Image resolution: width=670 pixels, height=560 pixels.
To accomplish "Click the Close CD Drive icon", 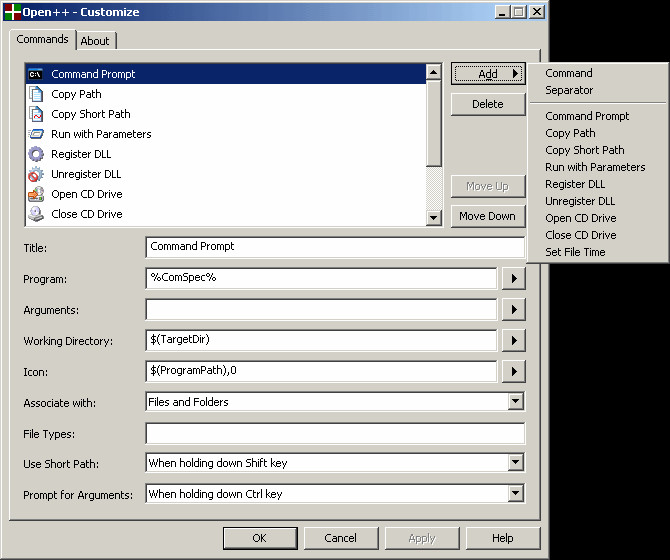I will coord(36,214).
